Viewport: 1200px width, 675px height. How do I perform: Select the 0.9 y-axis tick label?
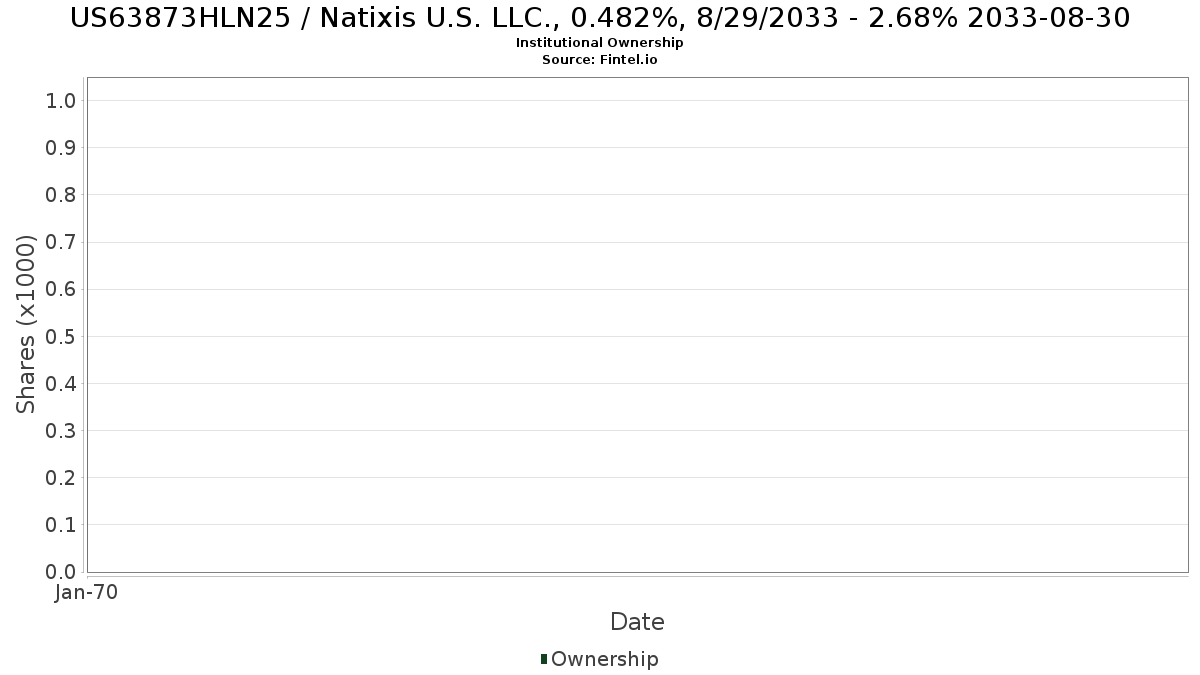pyautogui.click(x=61, y=147)
